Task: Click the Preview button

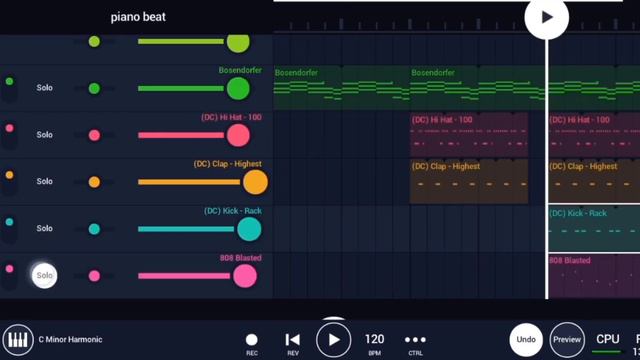Action: pyautogui.click(x=567, y=340)
